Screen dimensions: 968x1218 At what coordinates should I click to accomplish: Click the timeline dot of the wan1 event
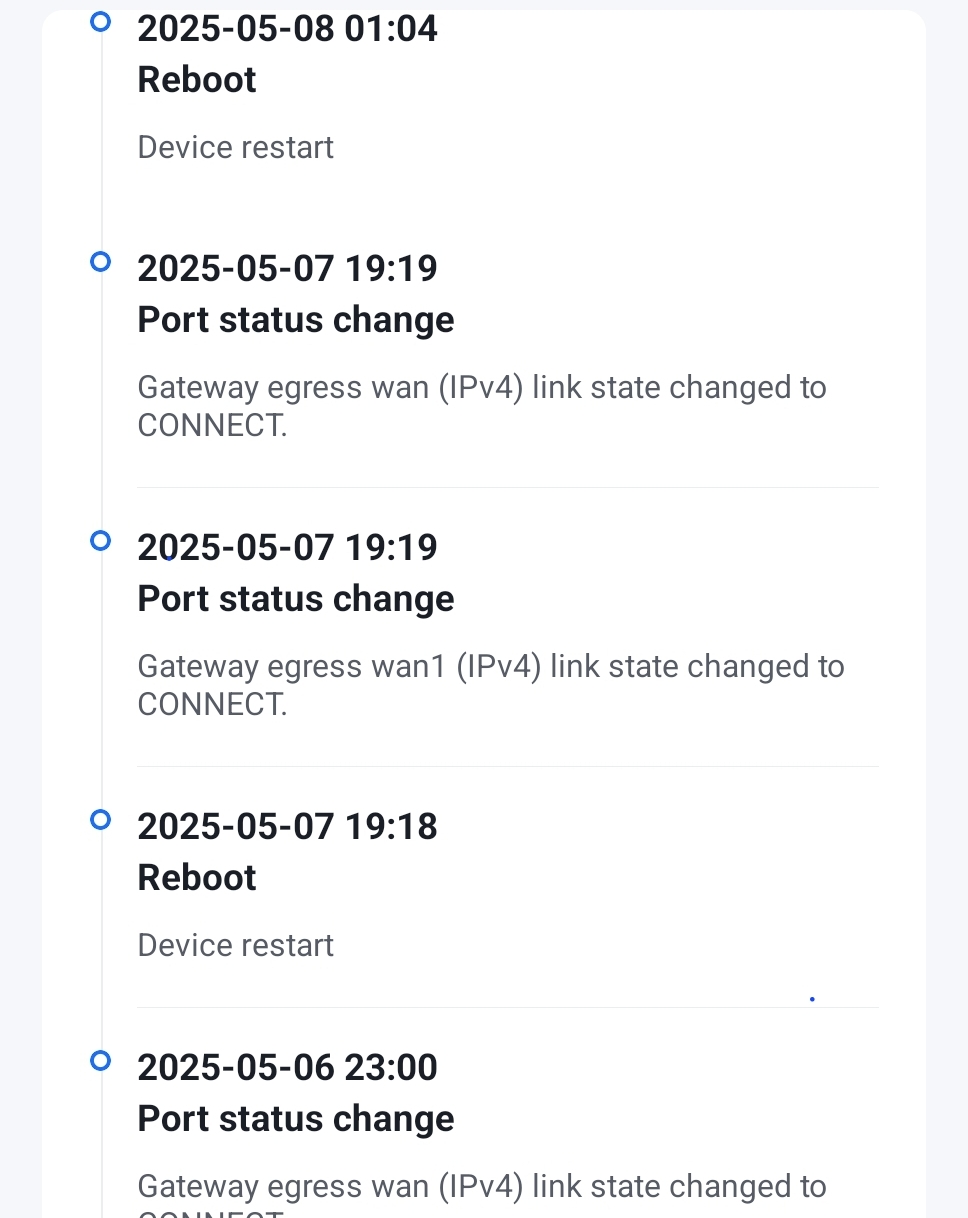(x=99, y=541)
